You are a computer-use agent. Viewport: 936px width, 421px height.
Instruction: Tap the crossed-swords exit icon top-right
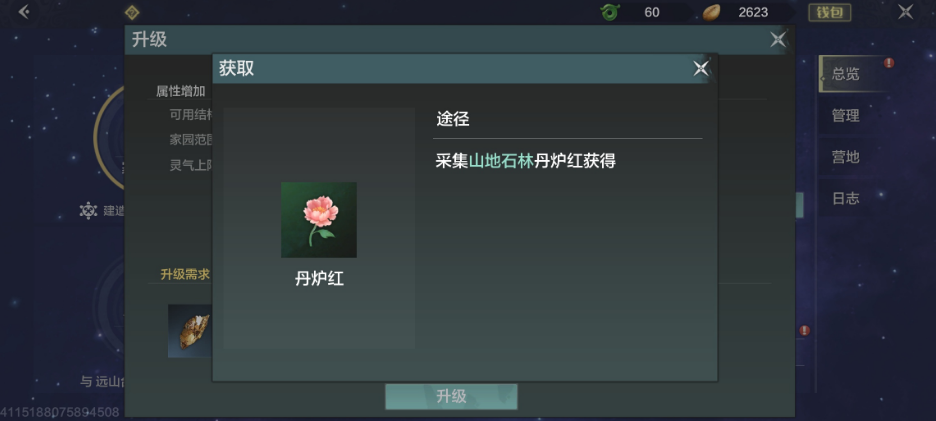pyautogui.click(x=906, y=12)
